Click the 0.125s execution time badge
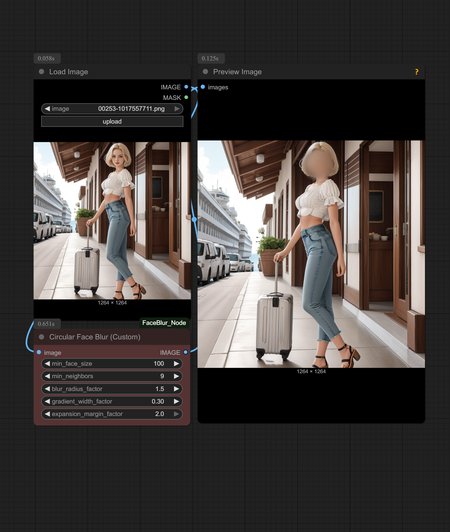Viewport: 450px width, 532px height. point(210,58)
